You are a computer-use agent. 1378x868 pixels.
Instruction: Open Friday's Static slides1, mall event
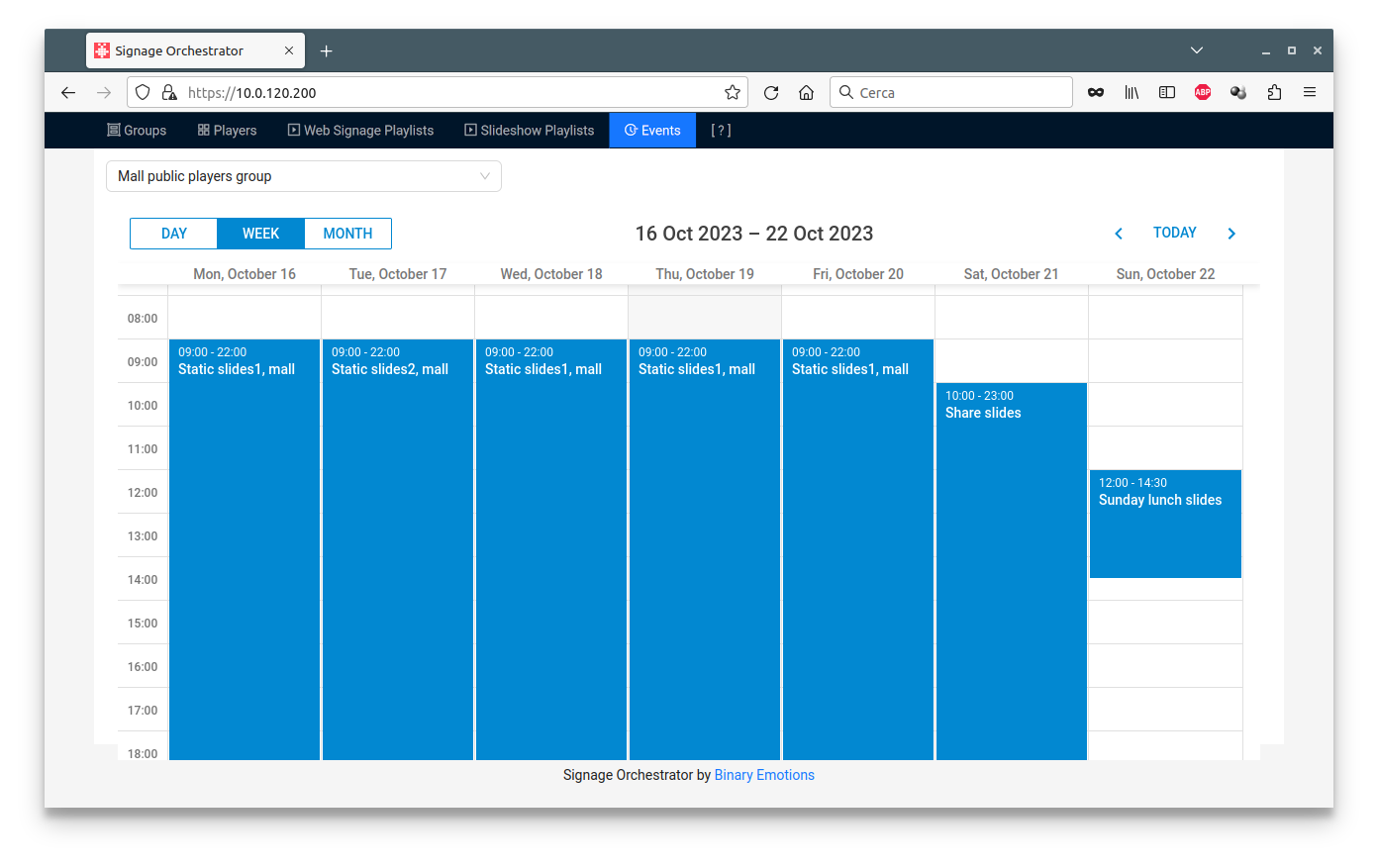tap(858, 549)
